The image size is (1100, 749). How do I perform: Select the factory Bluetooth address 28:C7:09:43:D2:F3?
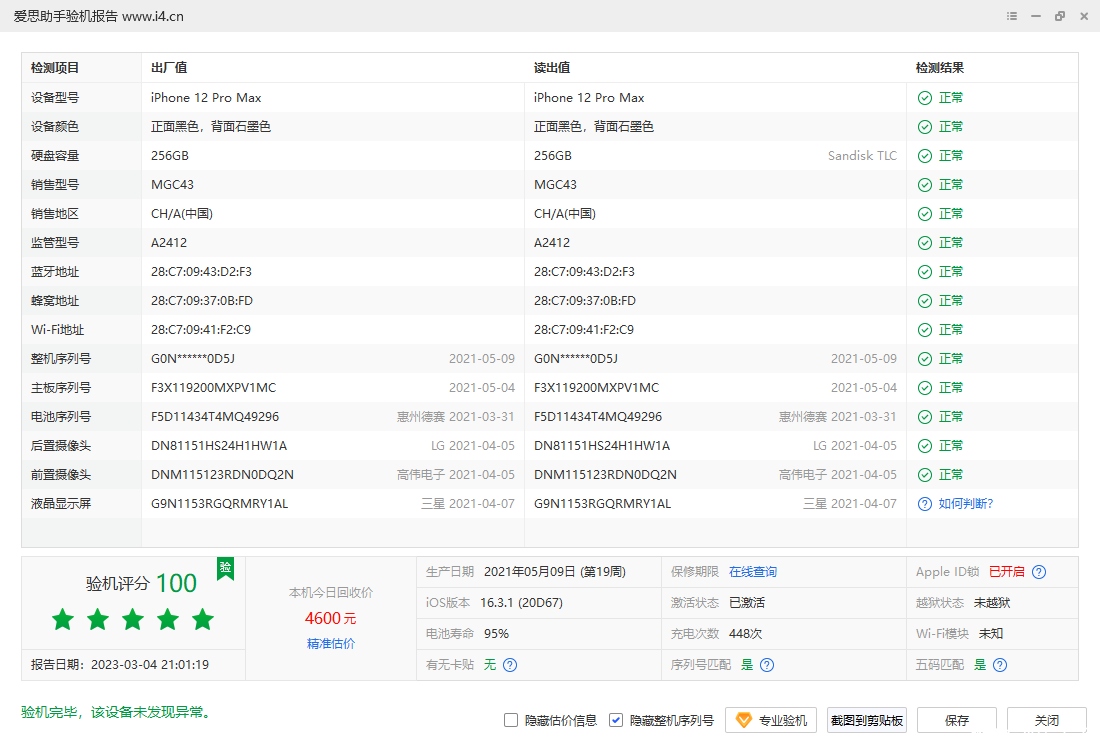(x=201, y=272)
